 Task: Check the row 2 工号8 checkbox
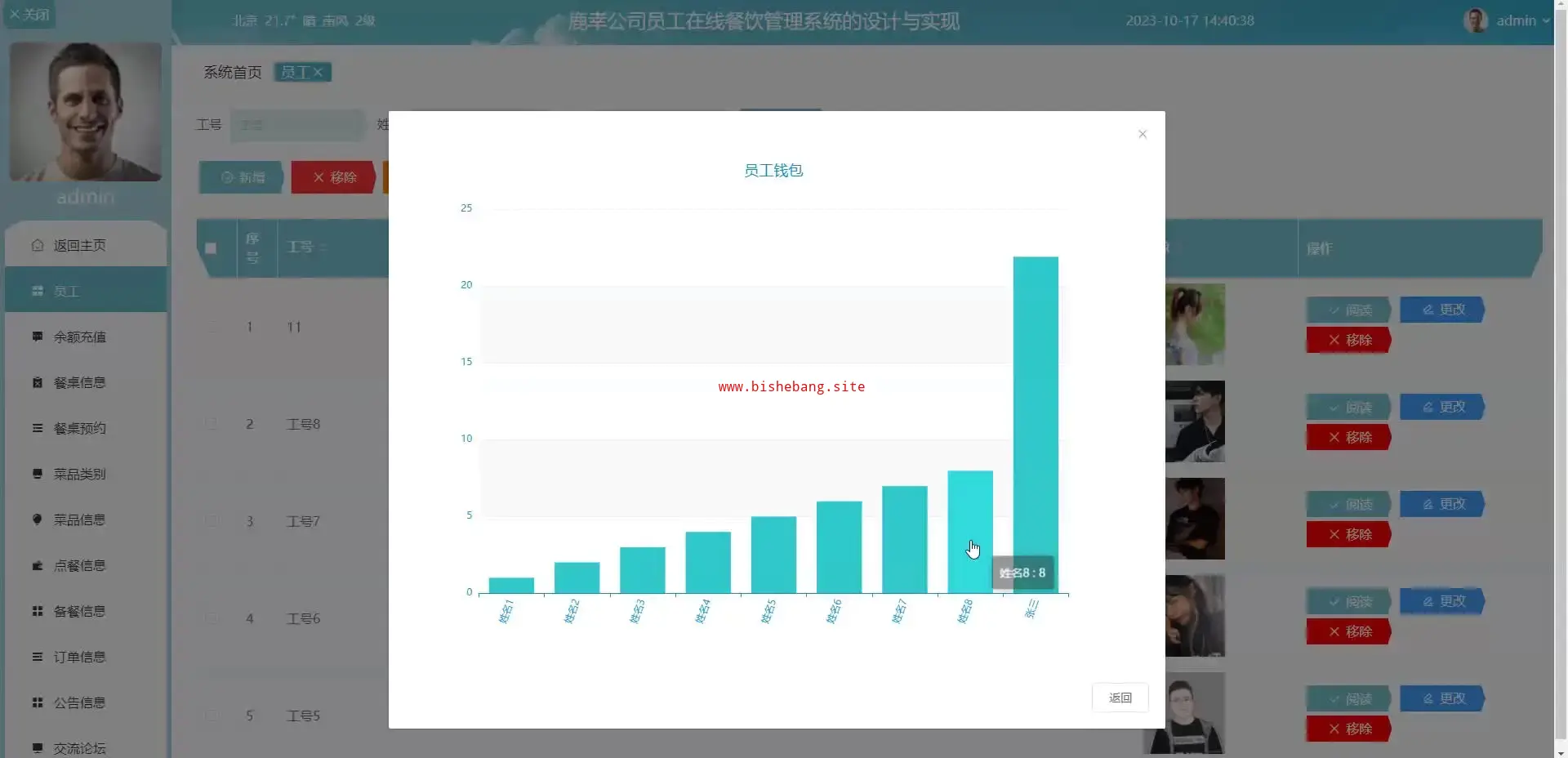tap(212, 424)
